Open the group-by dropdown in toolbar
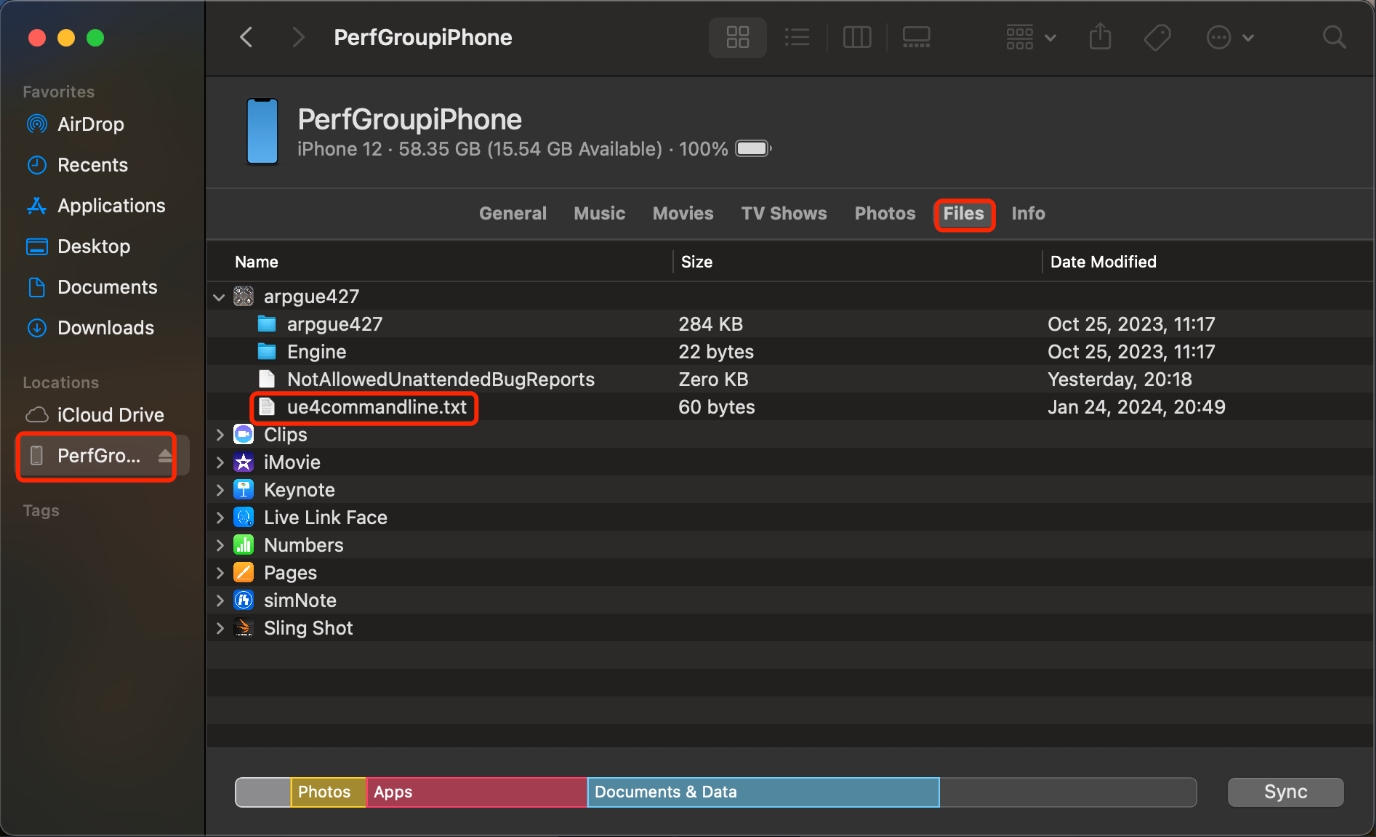The height and width of the screenshot is (837, 1376). tap(1031, 38)
